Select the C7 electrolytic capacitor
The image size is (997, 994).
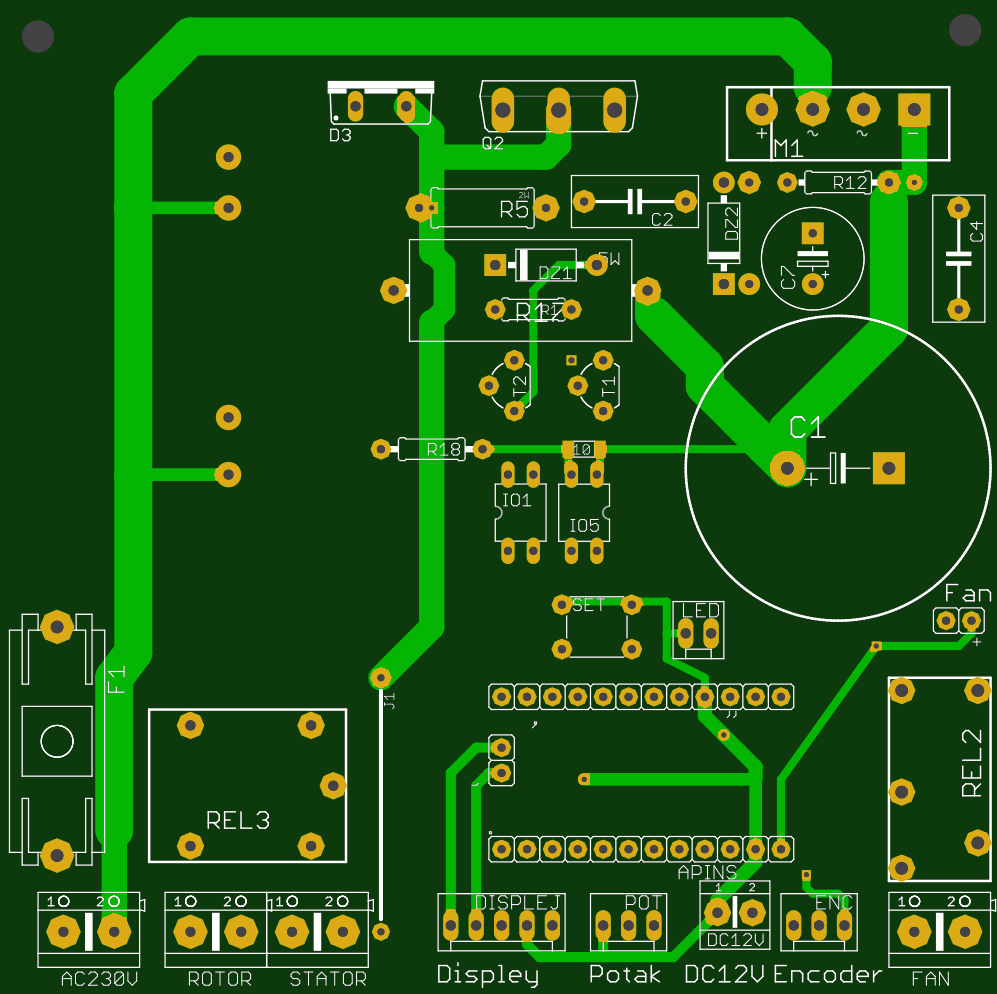click(811, 258)
